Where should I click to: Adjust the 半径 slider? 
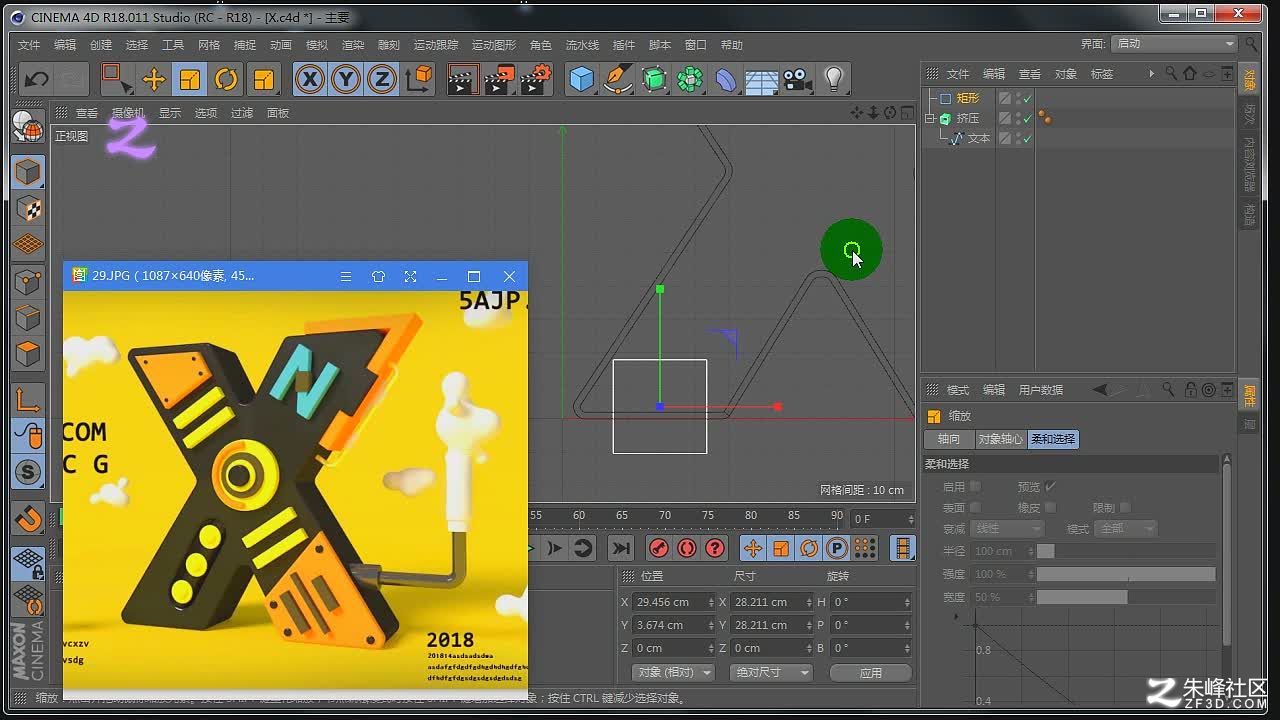(1126, 551)
